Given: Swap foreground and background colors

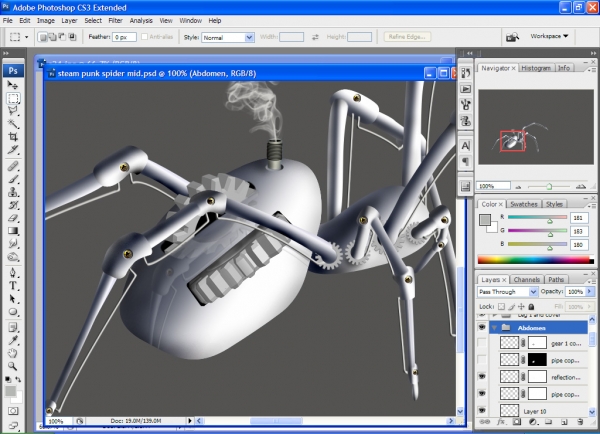Looking at the screenshot, I should tap(18, 379).
